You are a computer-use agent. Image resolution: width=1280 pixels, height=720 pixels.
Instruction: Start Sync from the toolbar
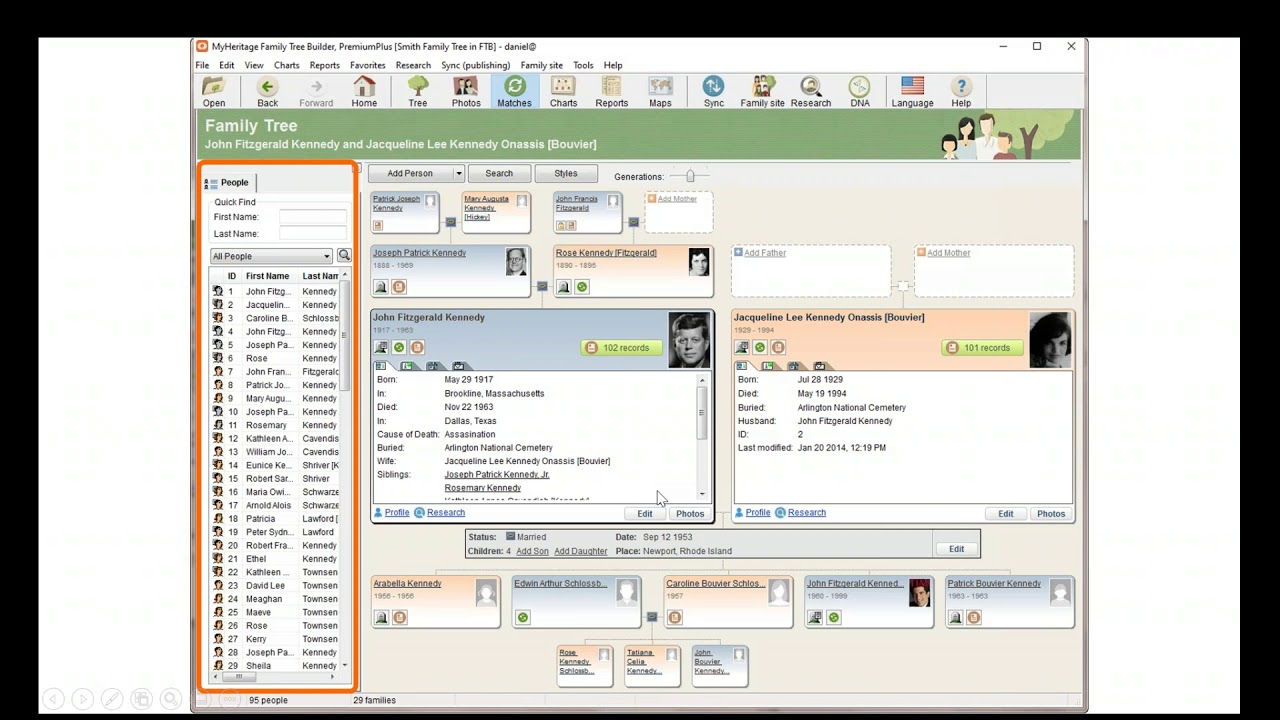click(713, 92)
